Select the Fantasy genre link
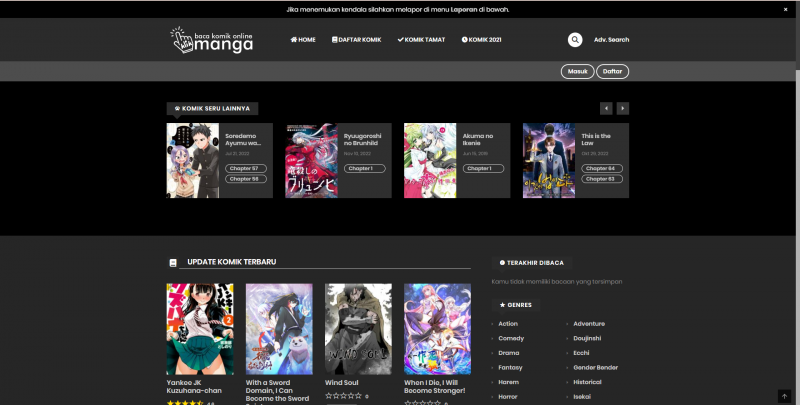Screen dimensions: 800x405 (x=510, y=368)
